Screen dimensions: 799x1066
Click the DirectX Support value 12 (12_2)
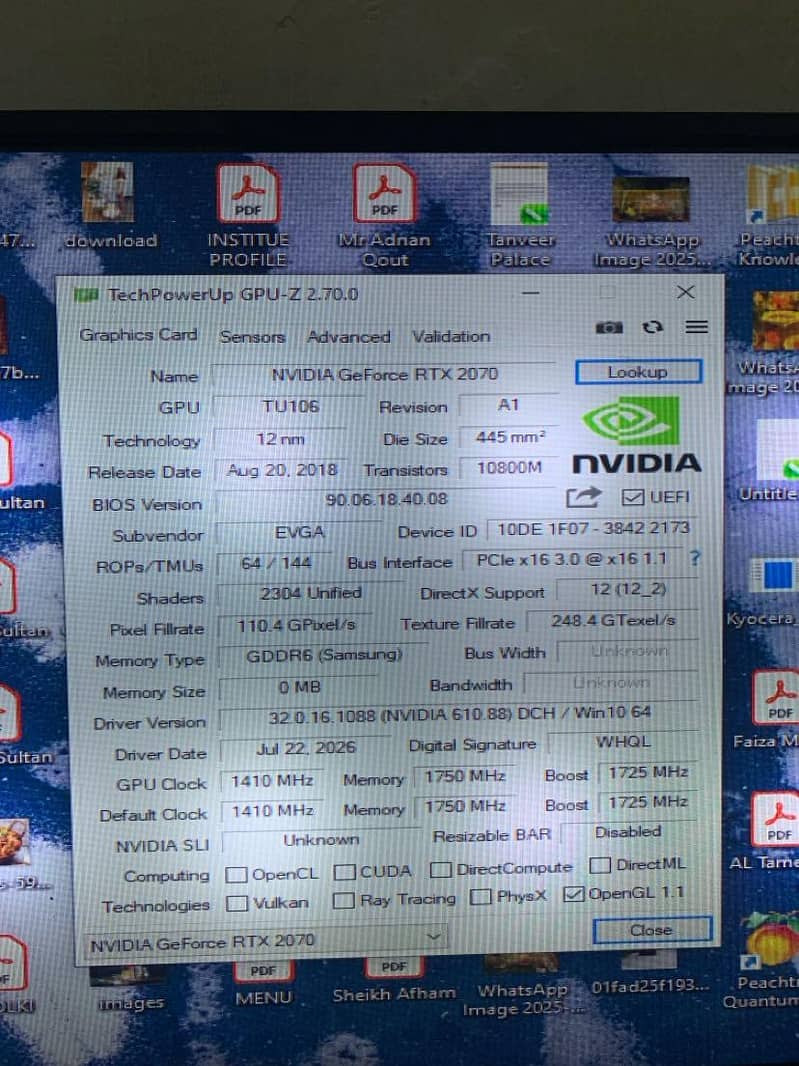[x=628, y=589]
